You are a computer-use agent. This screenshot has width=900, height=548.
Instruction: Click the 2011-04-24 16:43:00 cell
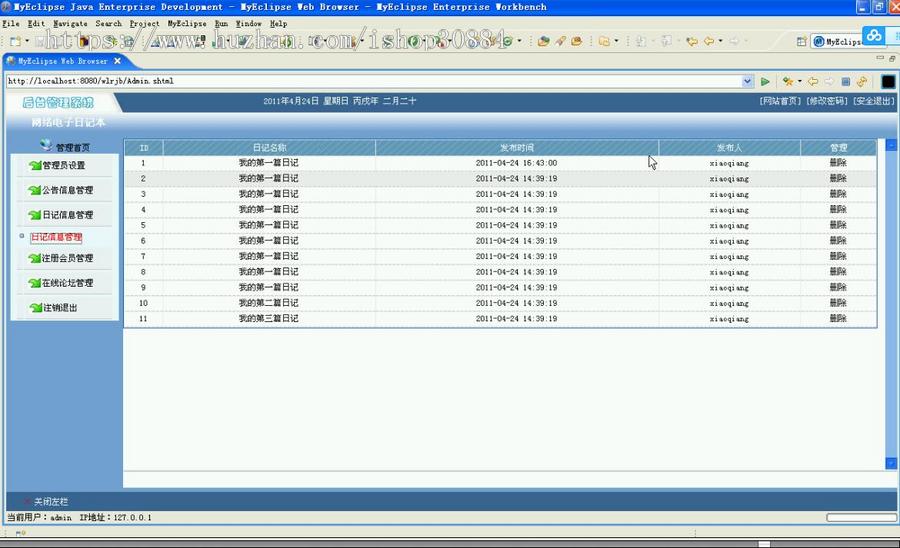pyautogui.click(x=516, y=163)
